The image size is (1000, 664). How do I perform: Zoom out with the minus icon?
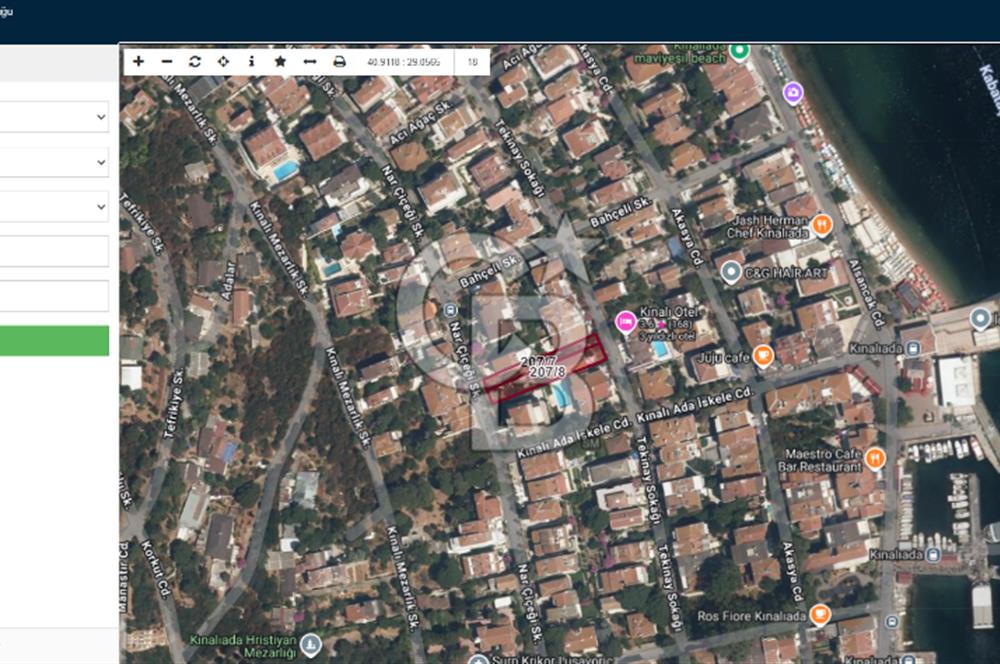click(167, 61)
